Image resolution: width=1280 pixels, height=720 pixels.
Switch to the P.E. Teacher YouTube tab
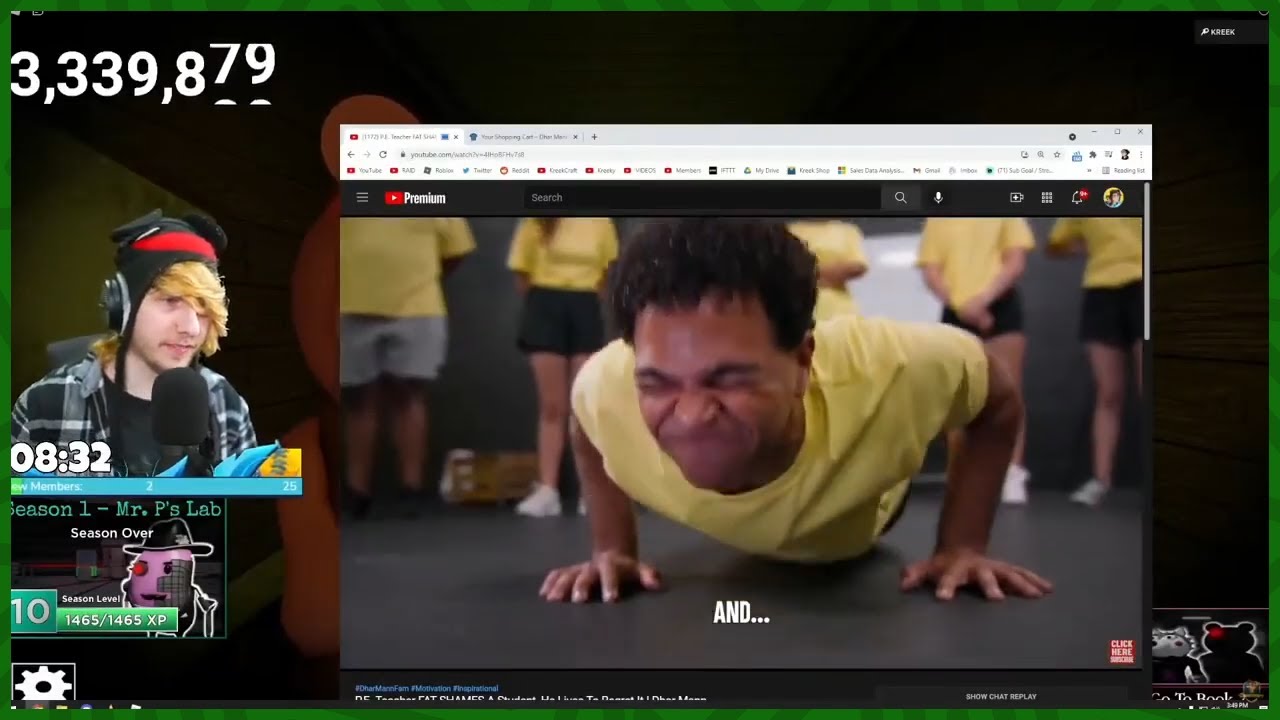coord(402,137)
